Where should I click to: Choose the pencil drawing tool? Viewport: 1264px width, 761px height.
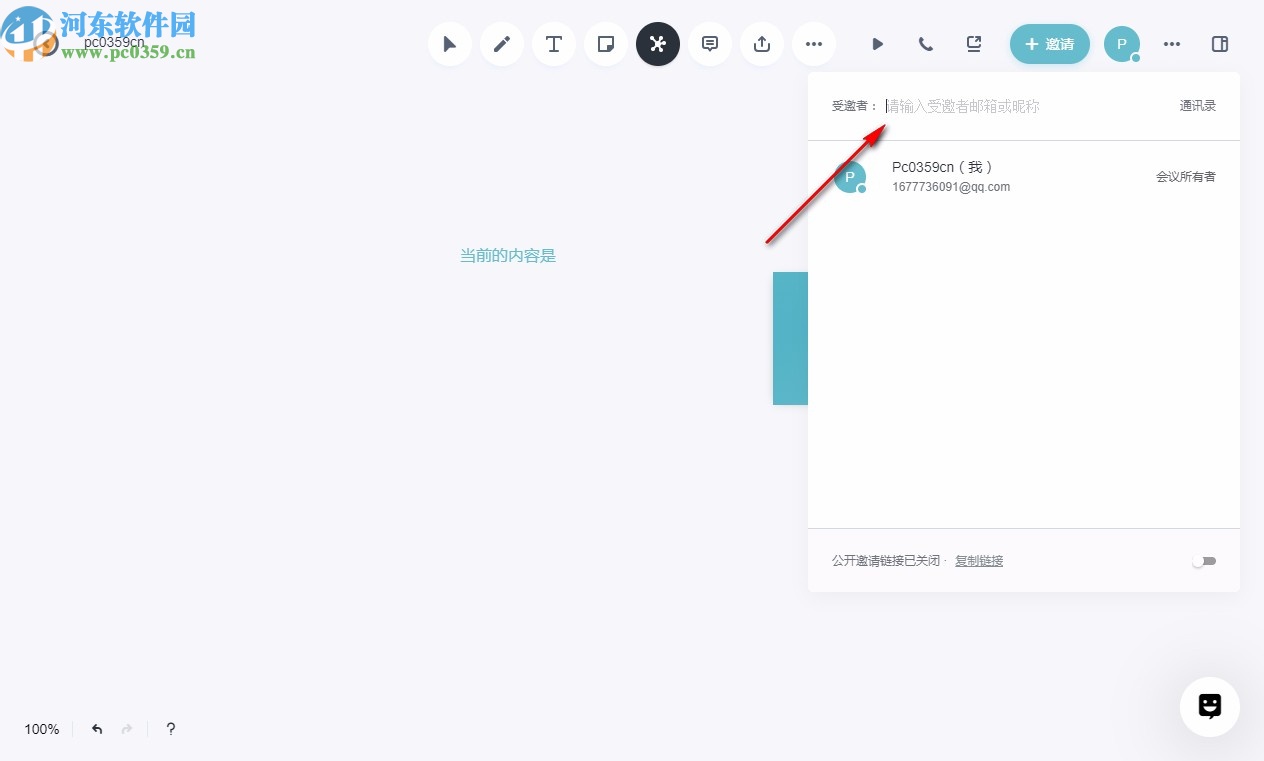[x=502, y=44]
